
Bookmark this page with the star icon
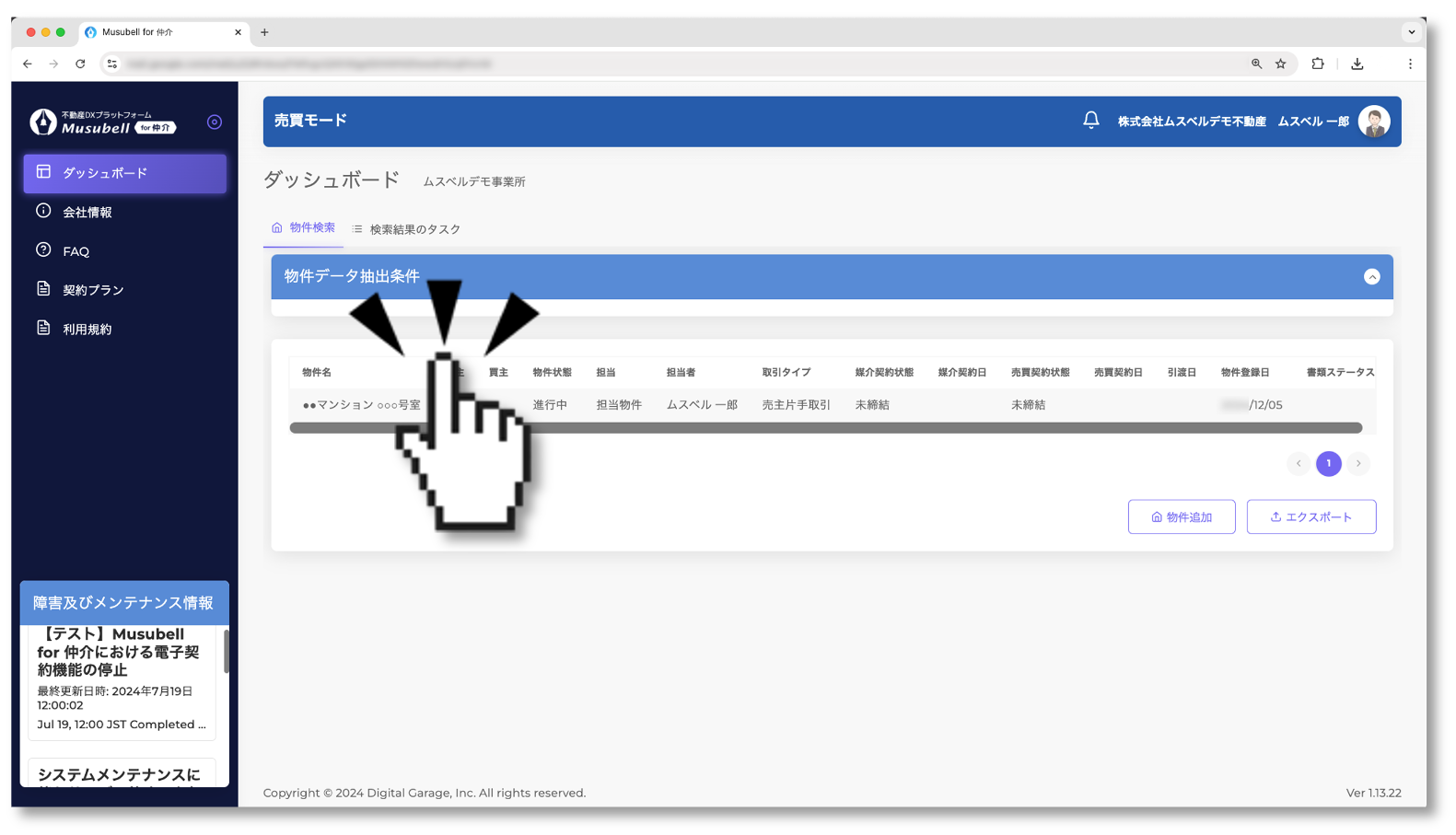point(1280,64)
